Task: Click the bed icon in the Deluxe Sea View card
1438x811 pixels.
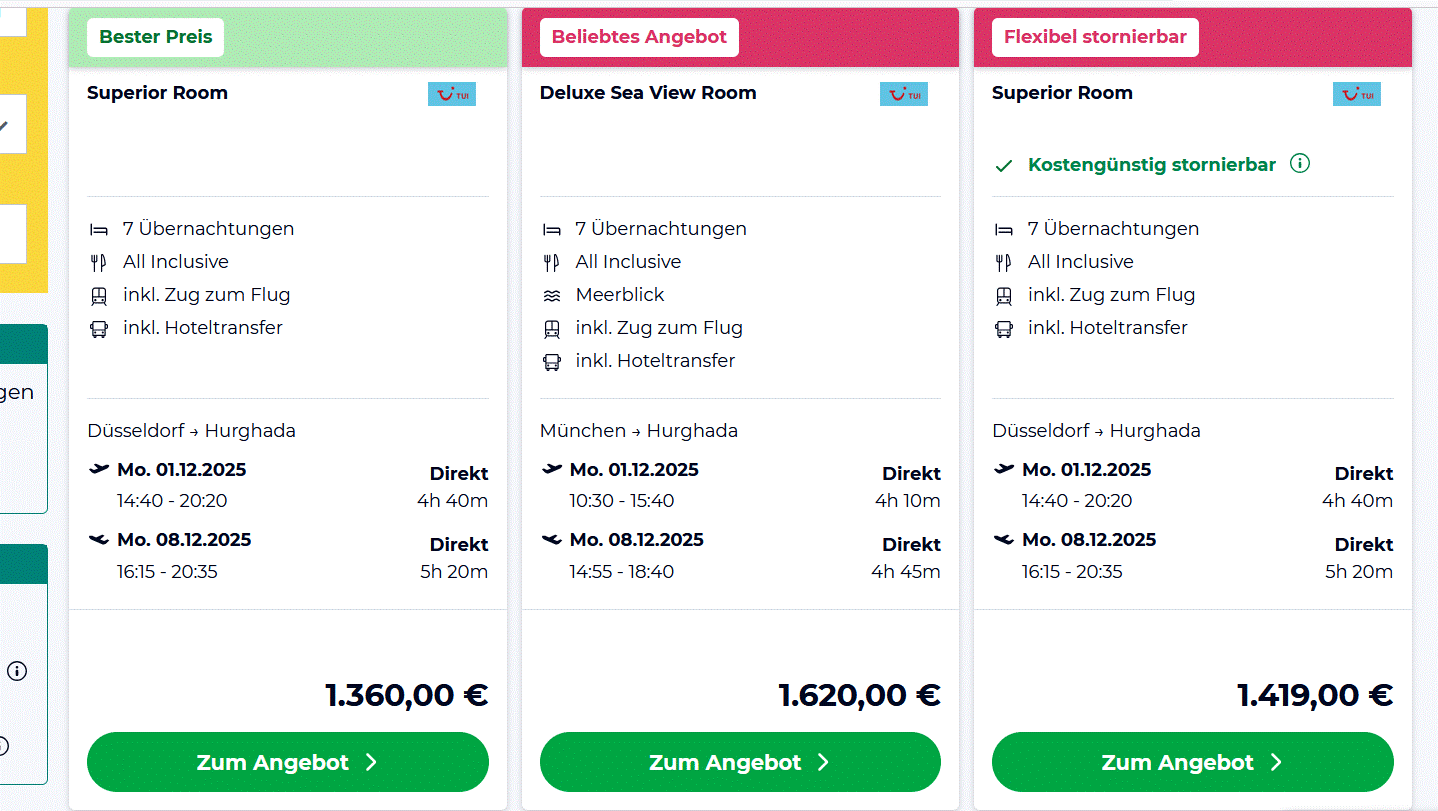Action: point(551,229)
